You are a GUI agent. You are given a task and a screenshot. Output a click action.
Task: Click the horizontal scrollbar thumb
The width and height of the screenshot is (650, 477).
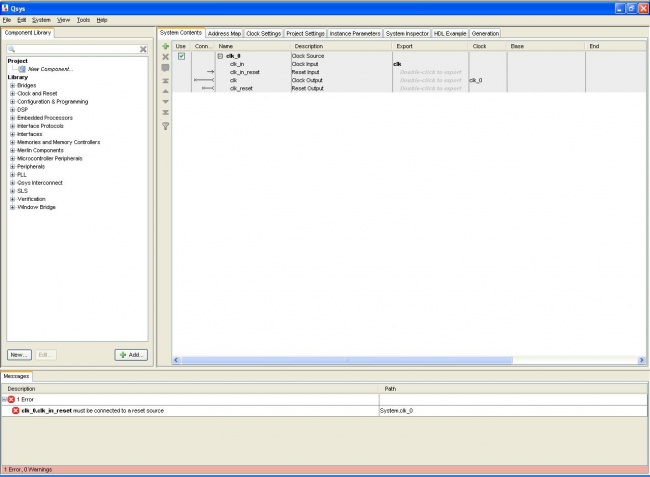(347, 360)
